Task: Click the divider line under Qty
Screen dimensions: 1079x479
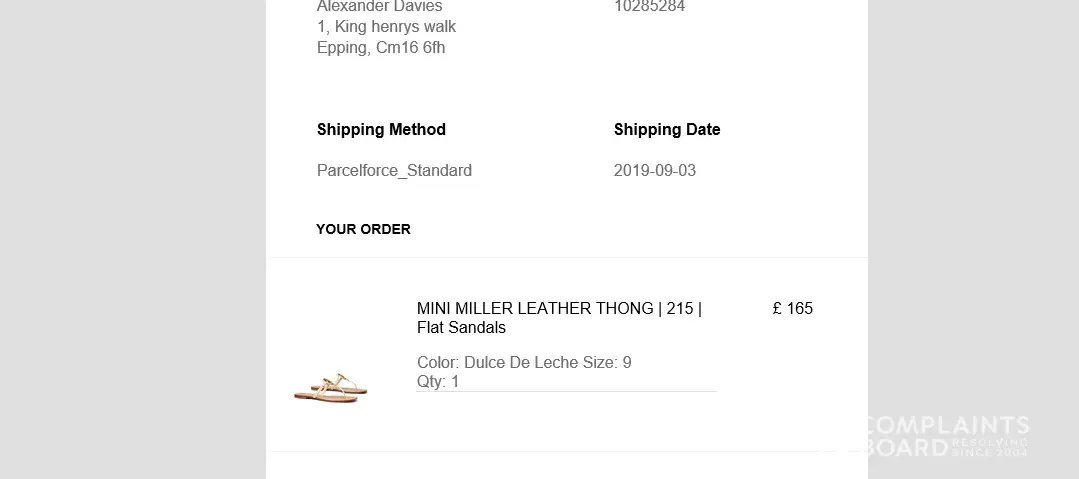Action: (x=566, y=391)
